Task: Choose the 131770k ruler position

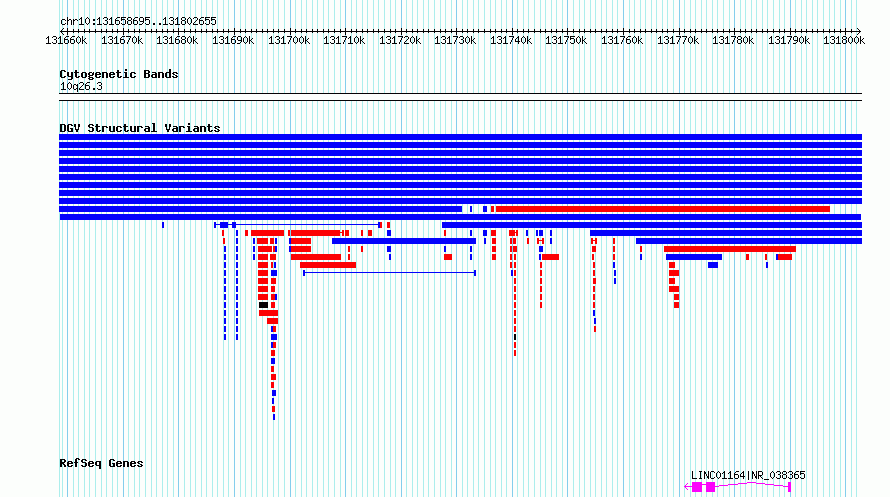Action: click(x=678, y=40)
